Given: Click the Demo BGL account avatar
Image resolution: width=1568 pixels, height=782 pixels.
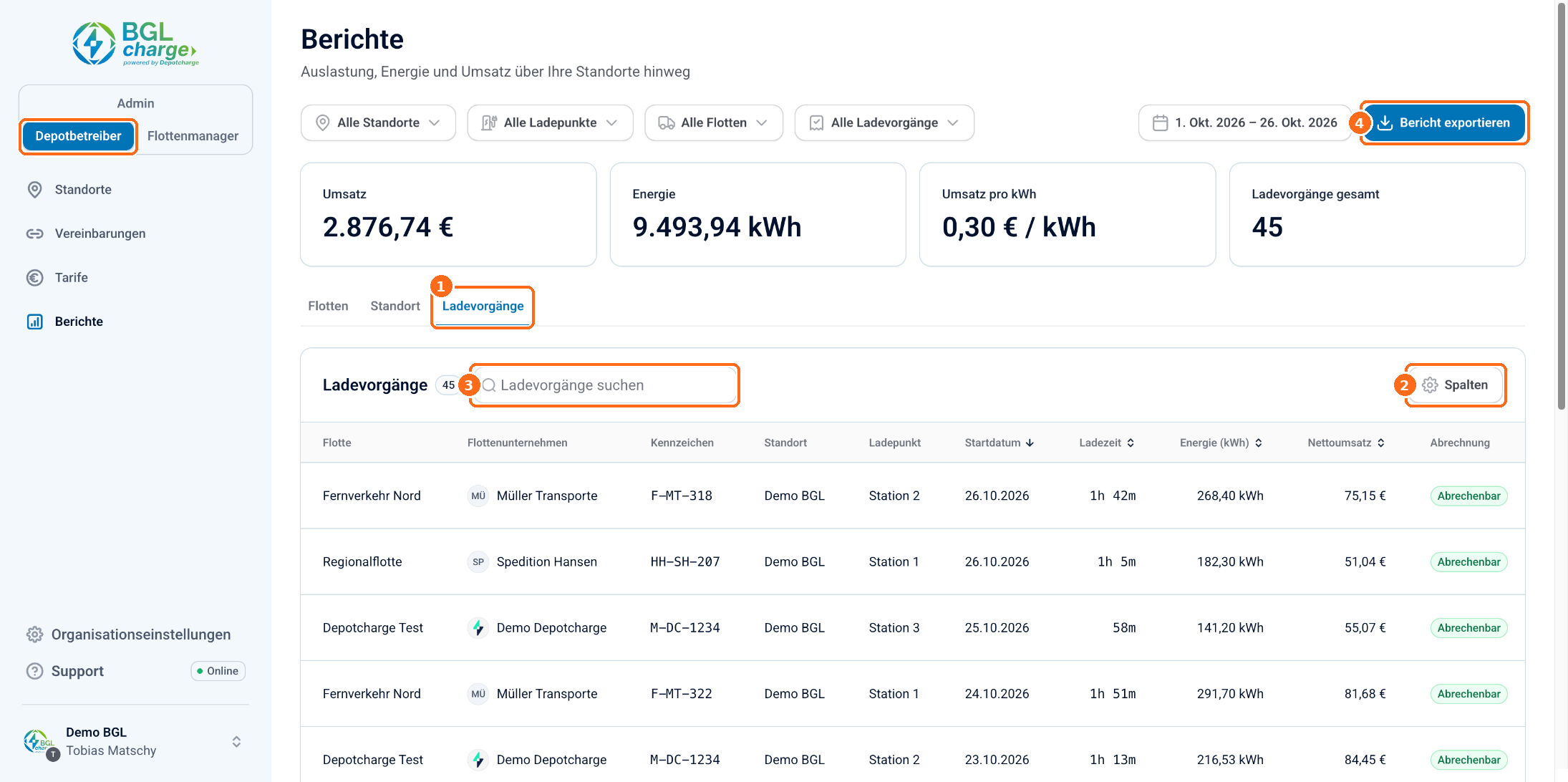Looking at the screenshot, I should pyautogui.click(x=41, y=743).
